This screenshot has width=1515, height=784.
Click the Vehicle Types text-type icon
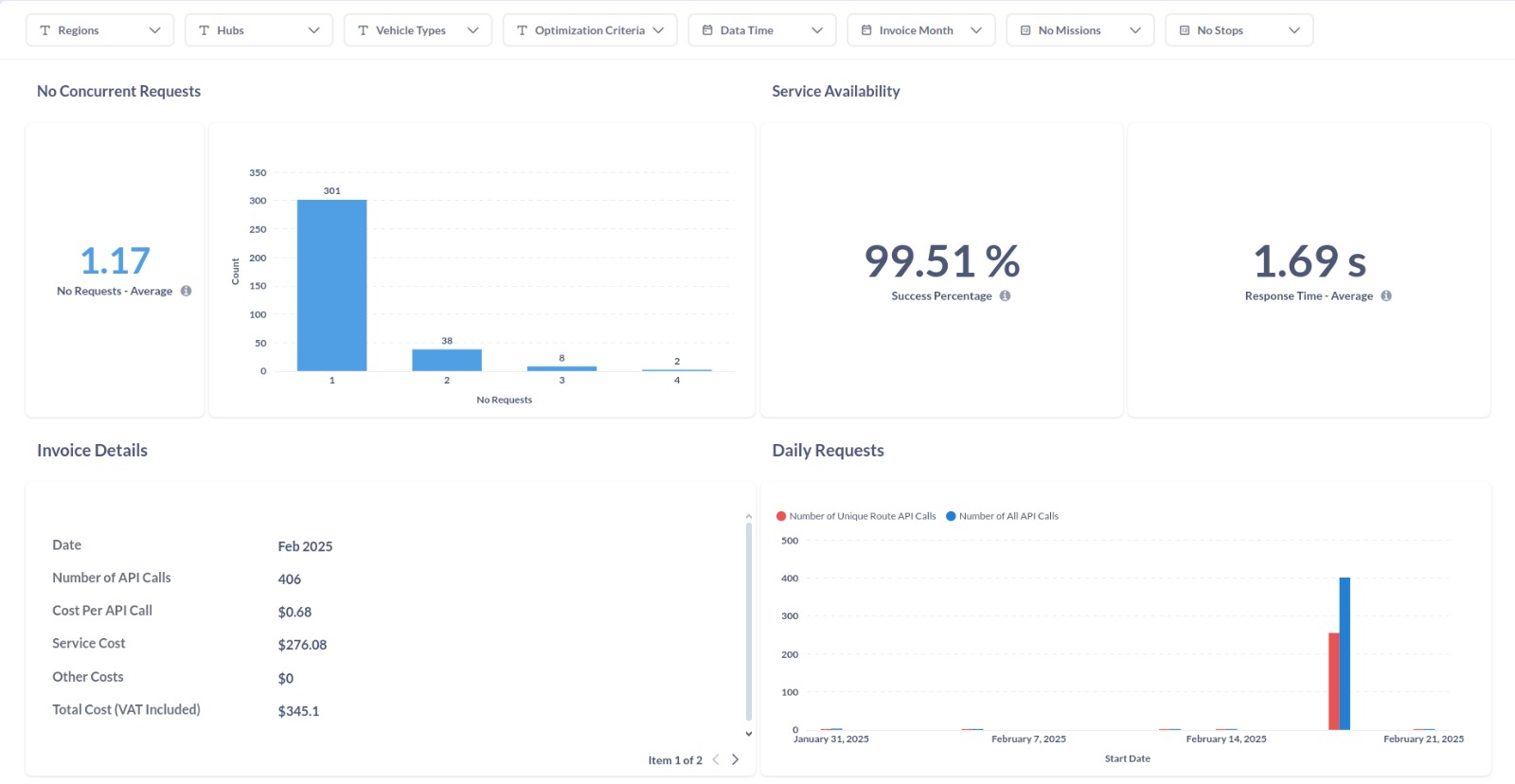[x=363, y=30]
